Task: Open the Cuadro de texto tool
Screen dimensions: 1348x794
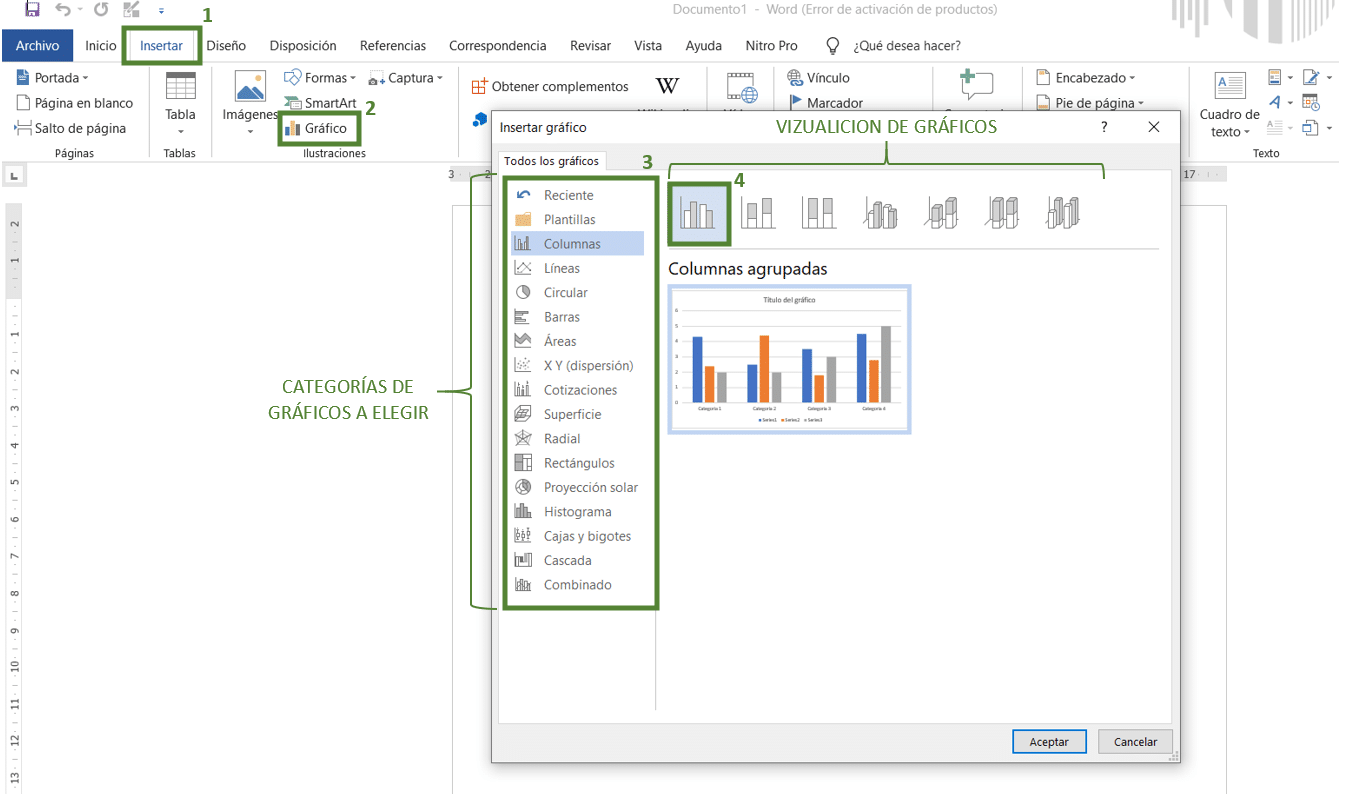Action: [x=1228, y=103]
